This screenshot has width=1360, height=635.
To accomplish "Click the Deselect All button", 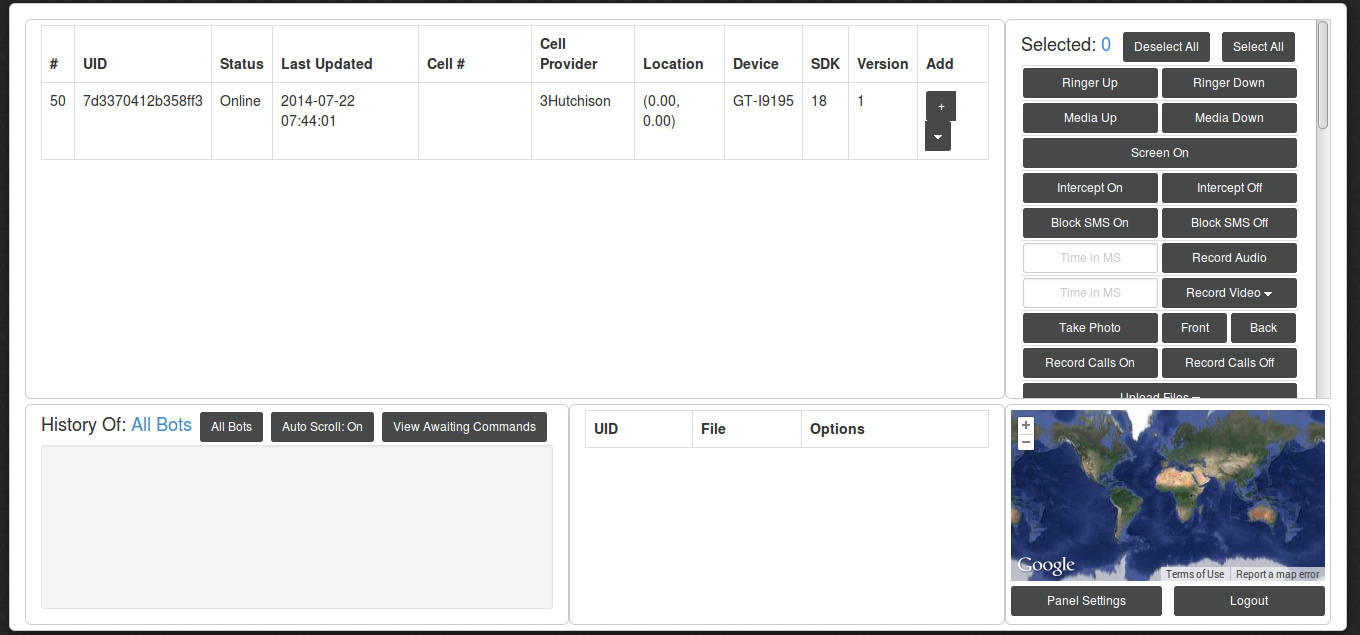I will [x=1166, y=47].
